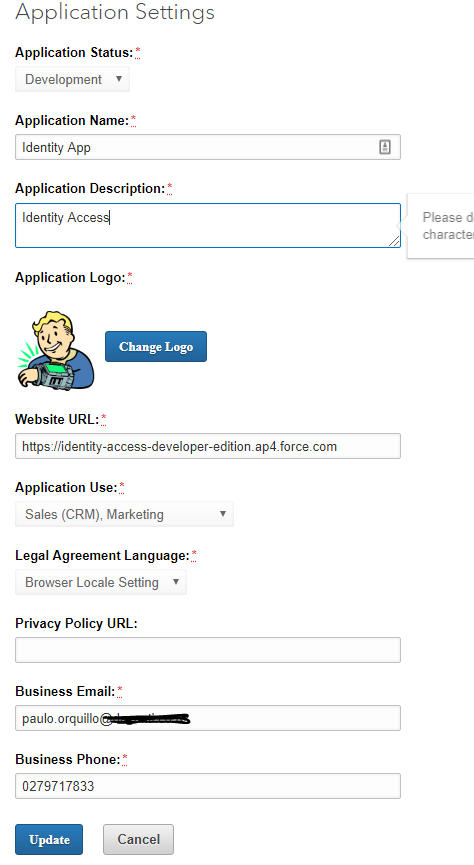The image size is (474, 865).
Task: Click the description hint tooltip box
Action: pyautogui.click(x=441, y=226)
